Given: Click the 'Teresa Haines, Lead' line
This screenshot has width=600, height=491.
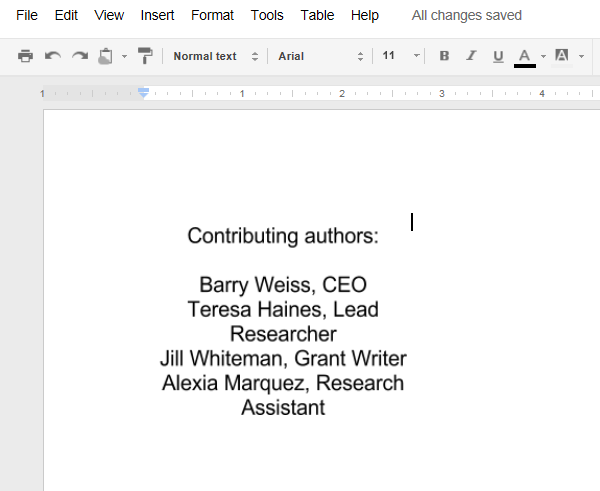Looking at the screenshot, I should click(x=283, y=309).
